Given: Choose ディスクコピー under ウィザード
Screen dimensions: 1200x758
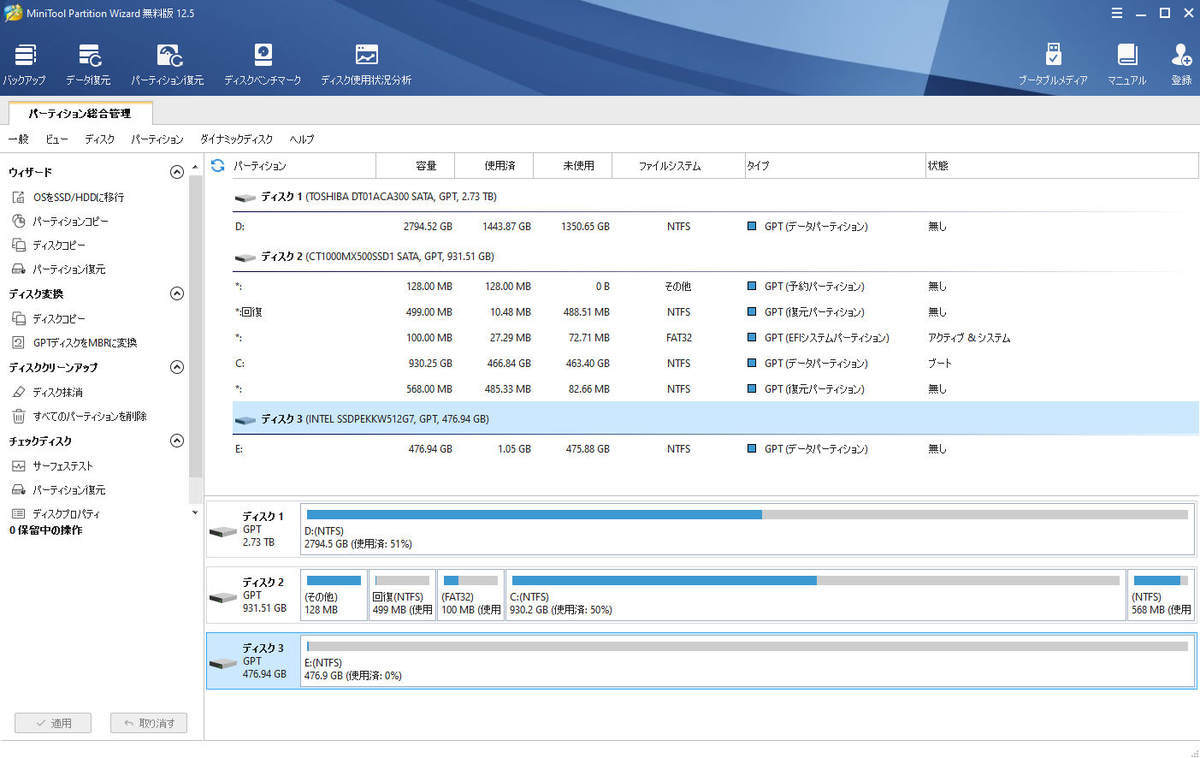Looking at the screenshot, I should (x=49, y=245).
